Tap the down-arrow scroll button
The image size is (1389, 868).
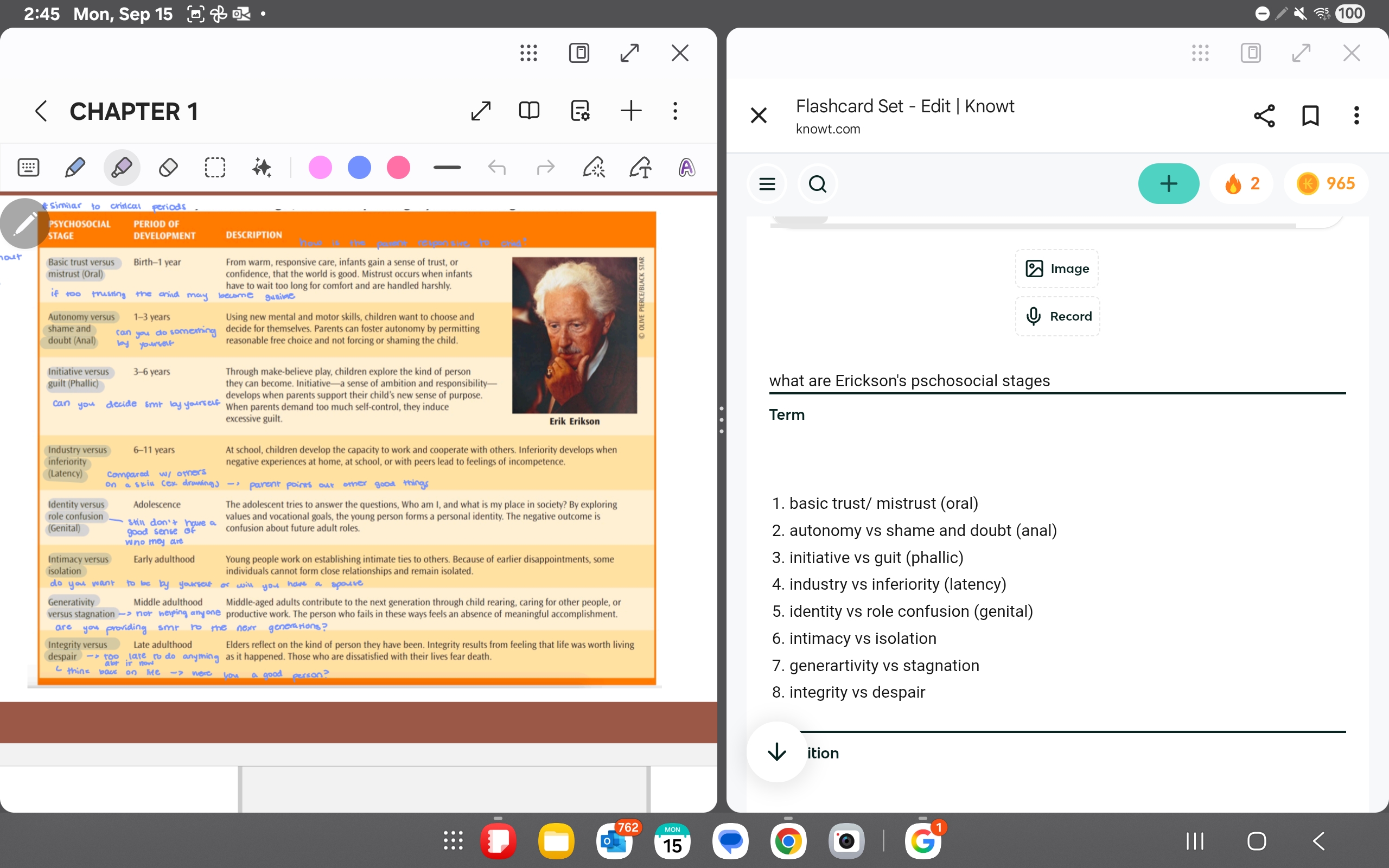(776, 752)
